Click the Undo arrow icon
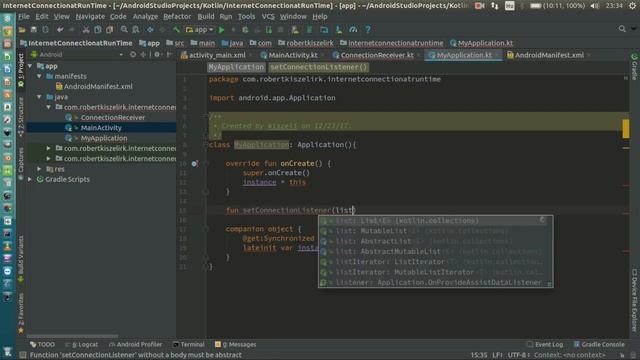 tap(60, 29)
